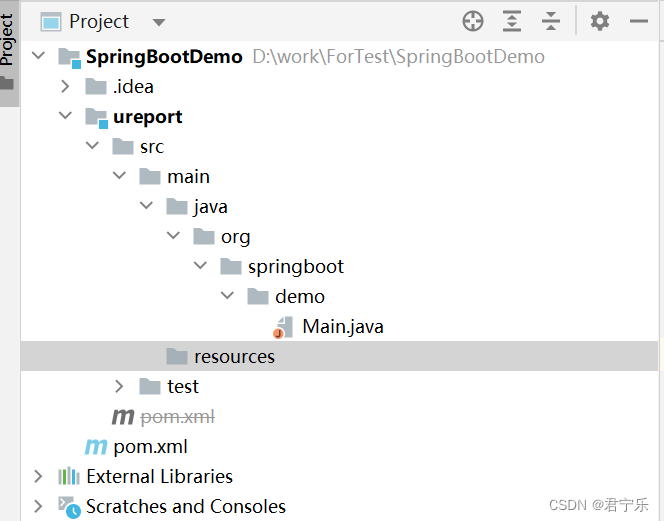
Task: Collapse the src folder chevron
Action: coord(92,146)
